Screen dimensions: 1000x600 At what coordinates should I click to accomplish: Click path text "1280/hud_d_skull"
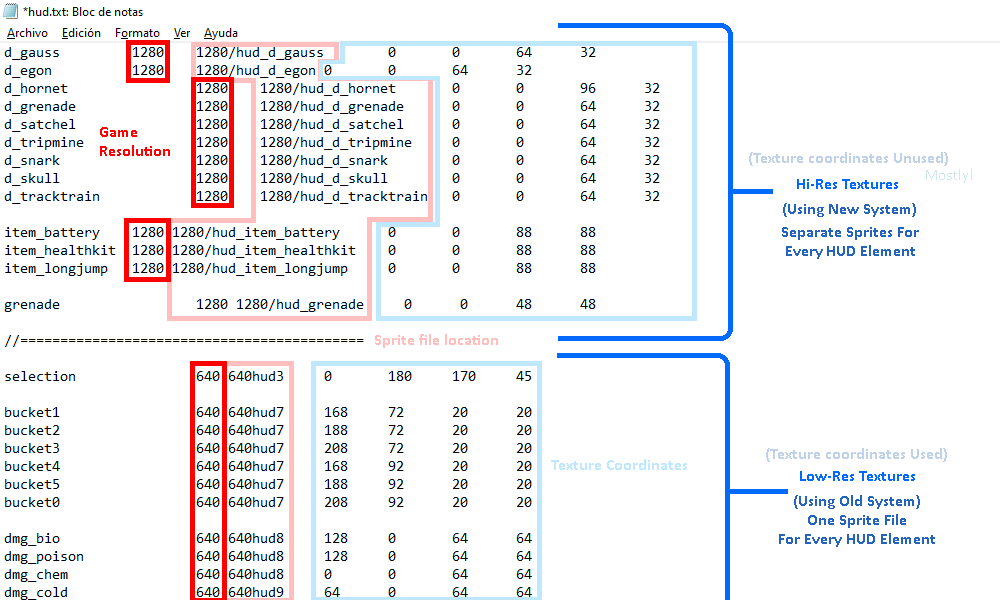pos(324,179)
